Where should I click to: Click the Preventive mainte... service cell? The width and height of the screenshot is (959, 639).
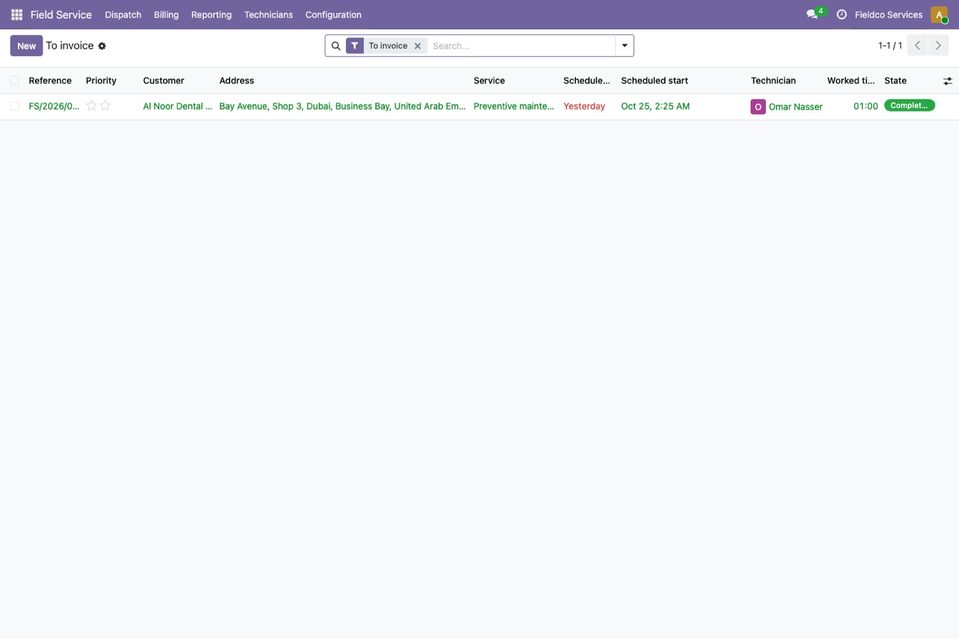coord(514,106)
